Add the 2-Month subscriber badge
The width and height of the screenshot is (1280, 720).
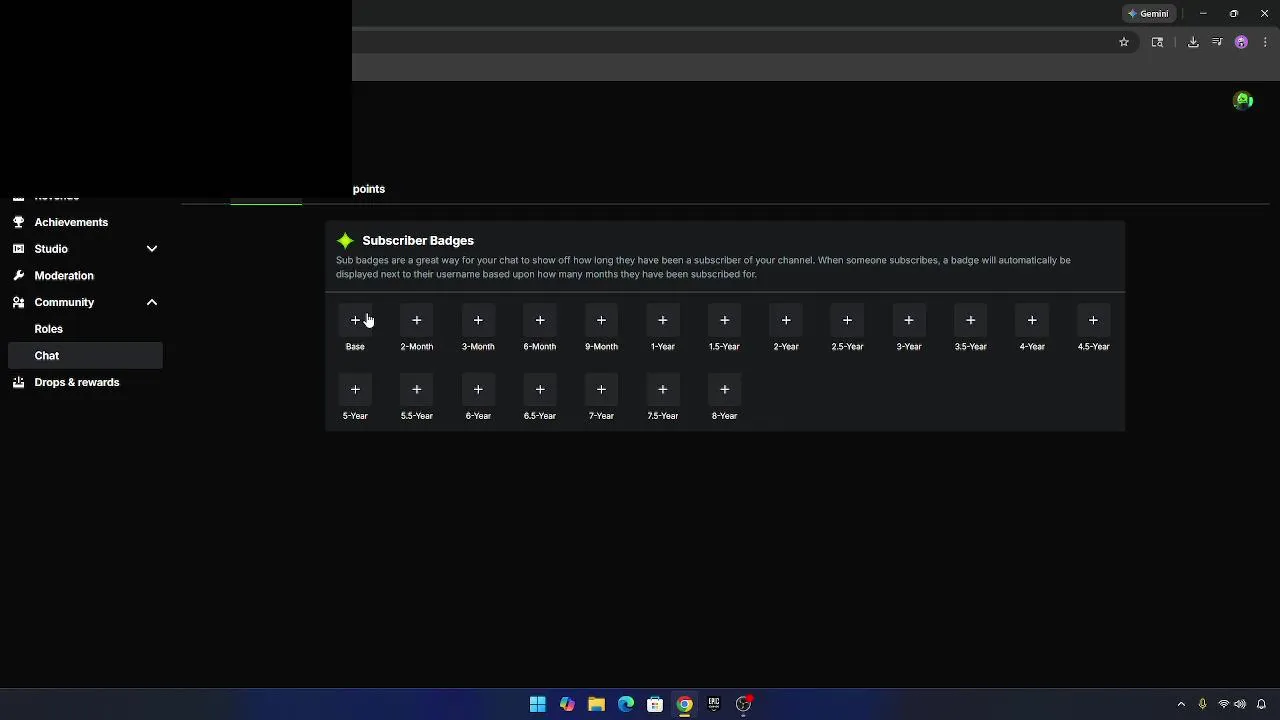417,320
